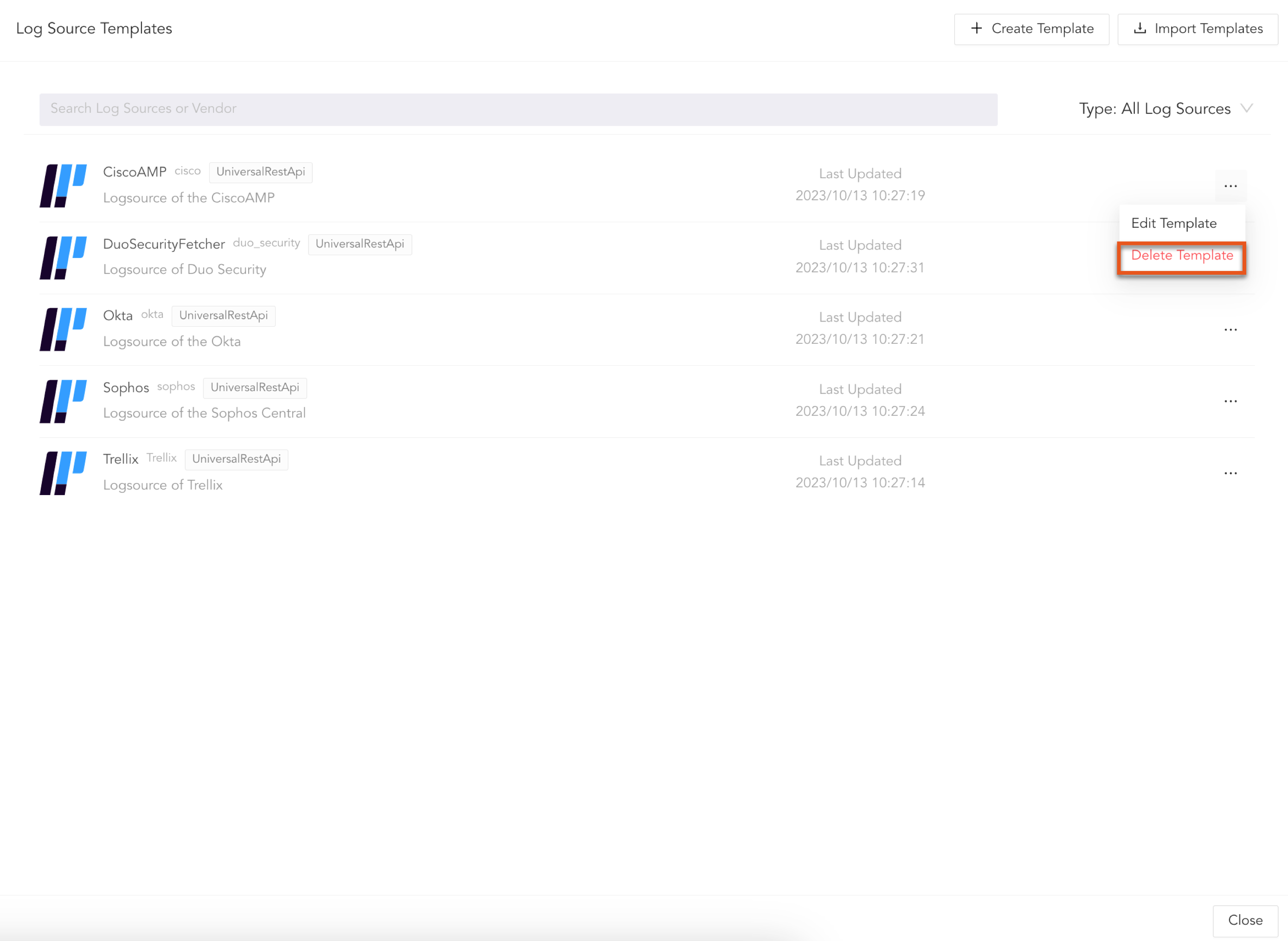The width and height of the screenshot is (1288, 941).
Task: Open the three-dot menu for Trellix
Action: pyautogui.click(x=1230, y=473)
